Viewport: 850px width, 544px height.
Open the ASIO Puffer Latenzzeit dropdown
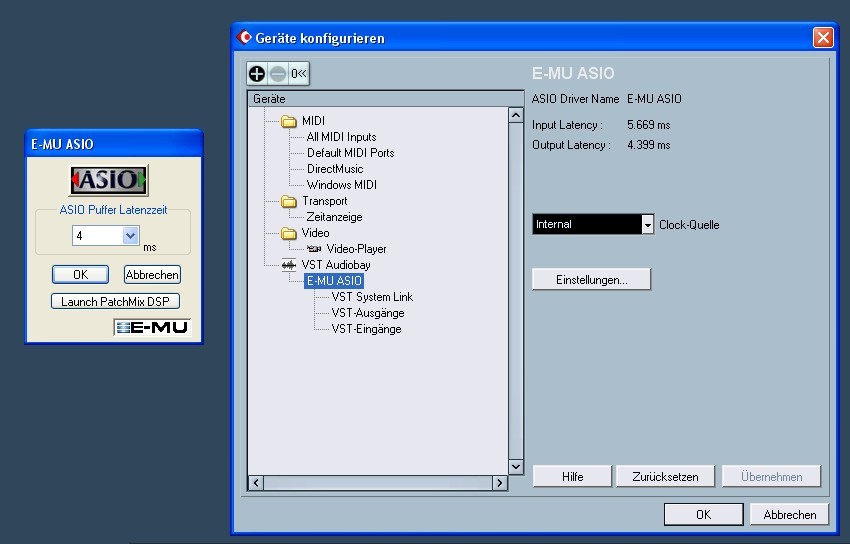coord(130,236)
